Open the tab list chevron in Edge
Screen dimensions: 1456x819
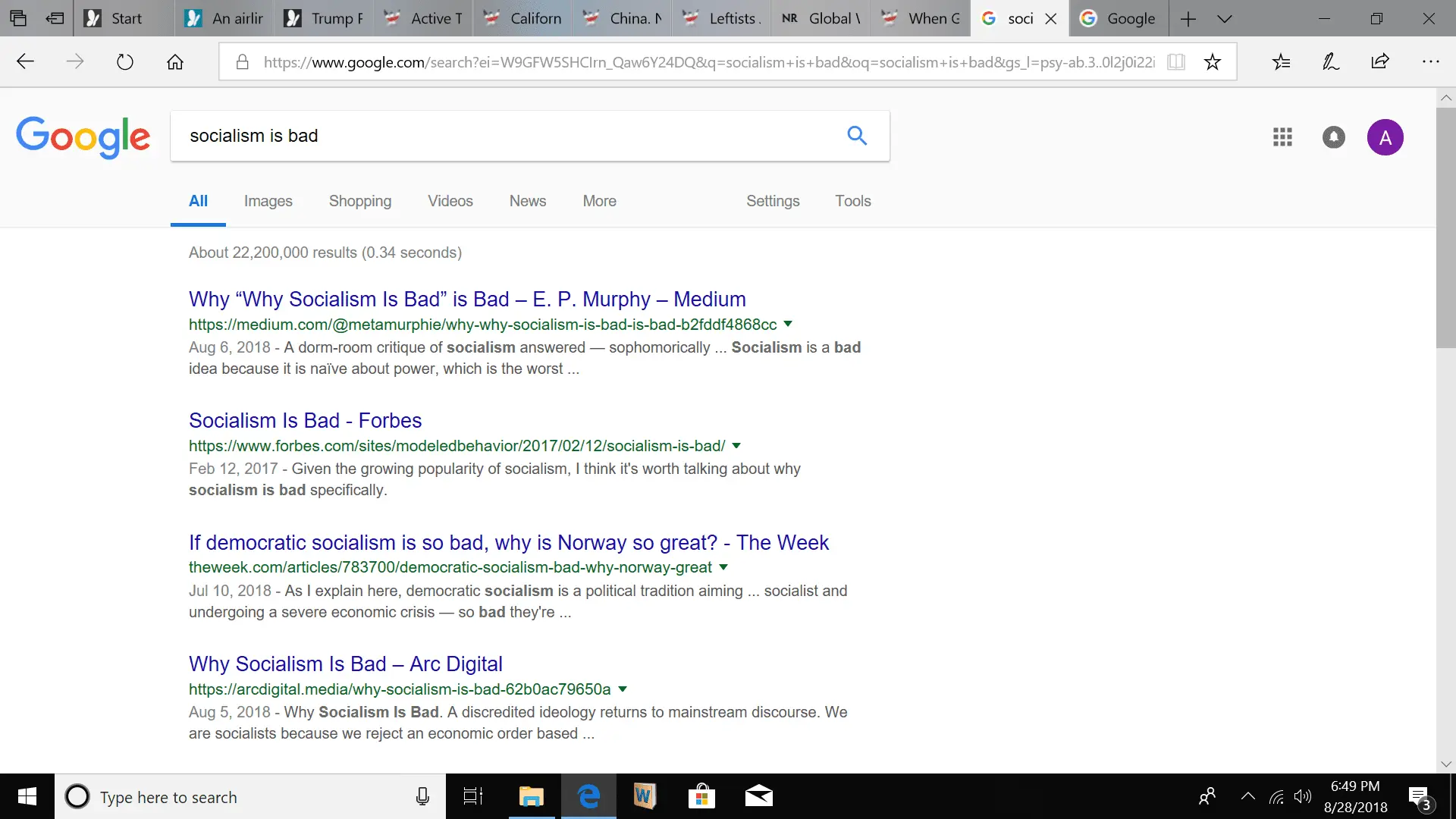coord(1224,18)
